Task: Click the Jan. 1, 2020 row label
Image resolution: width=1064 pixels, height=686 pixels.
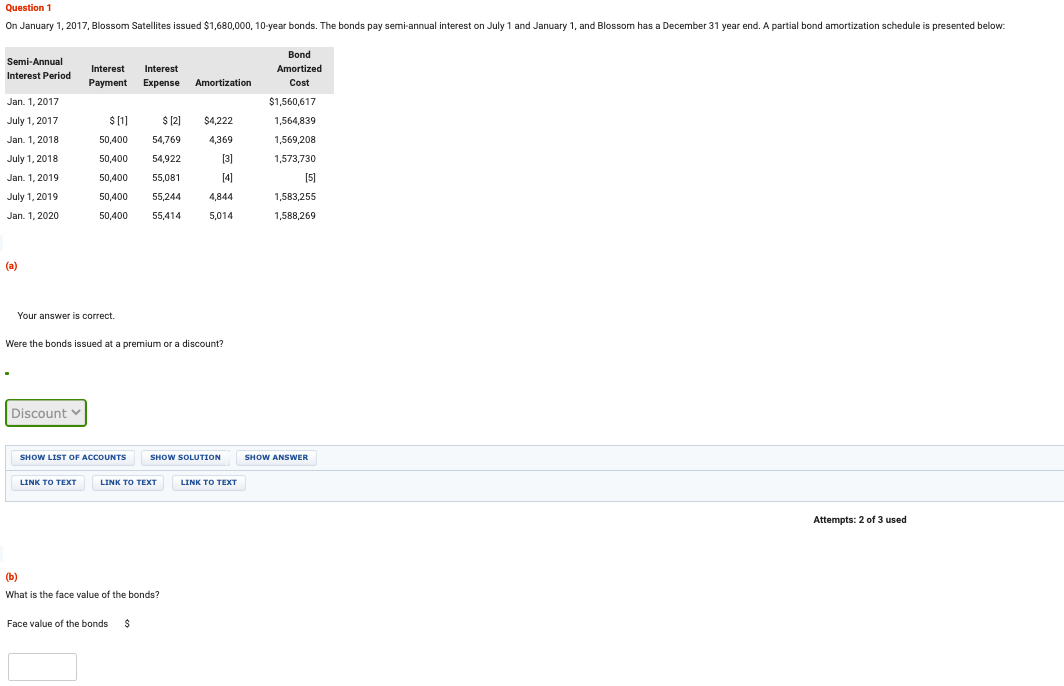Action: 33,216
